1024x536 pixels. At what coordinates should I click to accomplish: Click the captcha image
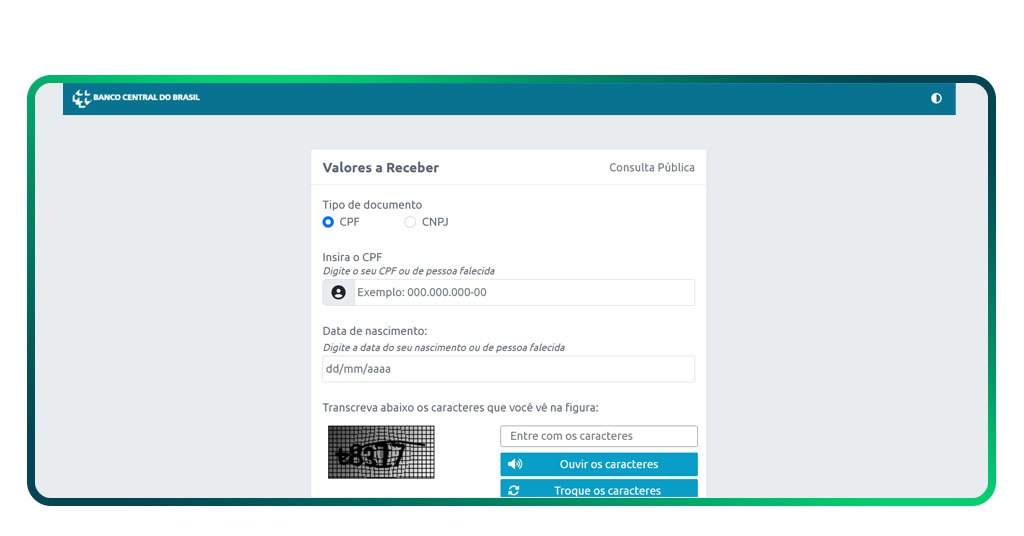click(x=381, y=452)
